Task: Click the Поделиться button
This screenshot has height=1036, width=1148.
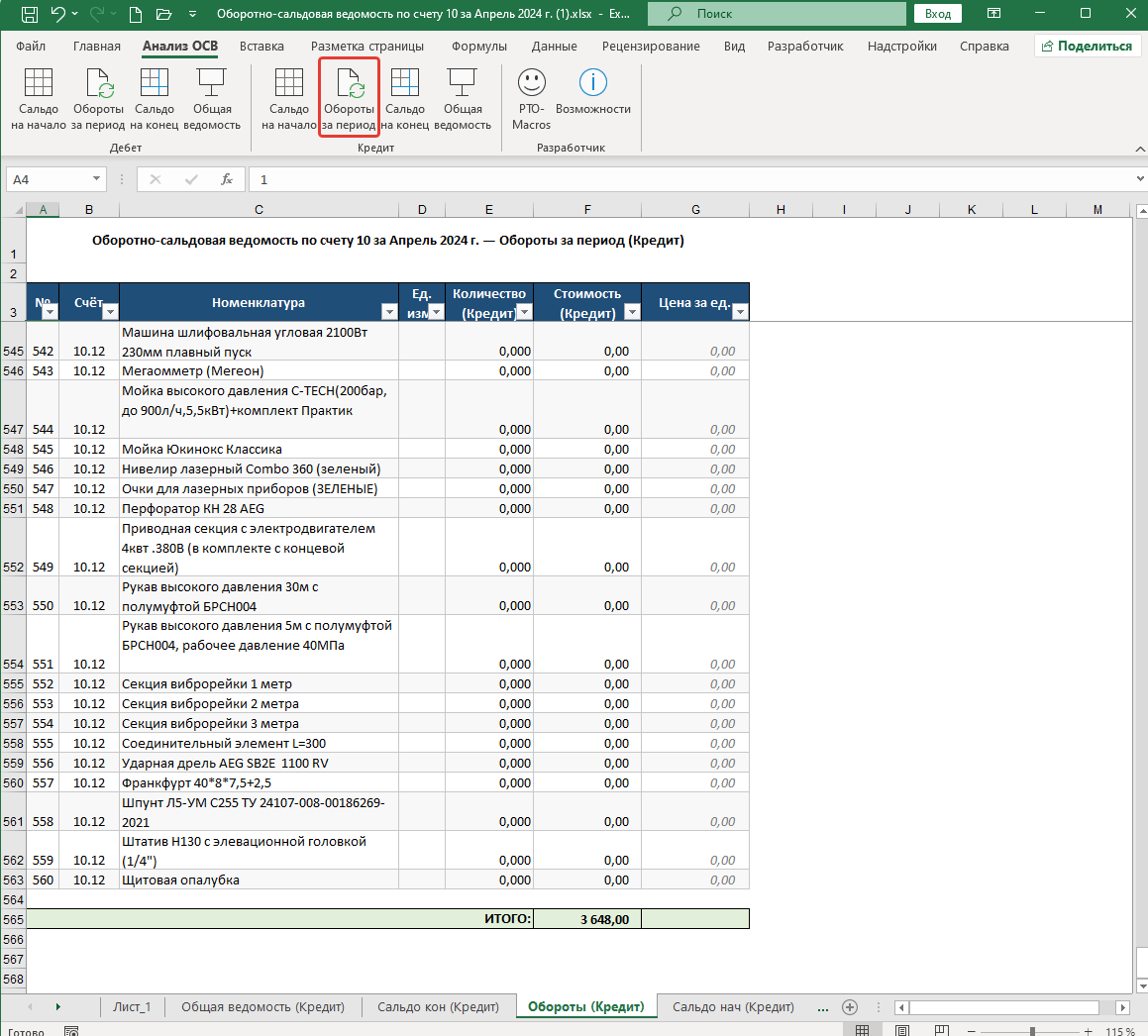Action: pyautogui.click(x=1088, y=47)
